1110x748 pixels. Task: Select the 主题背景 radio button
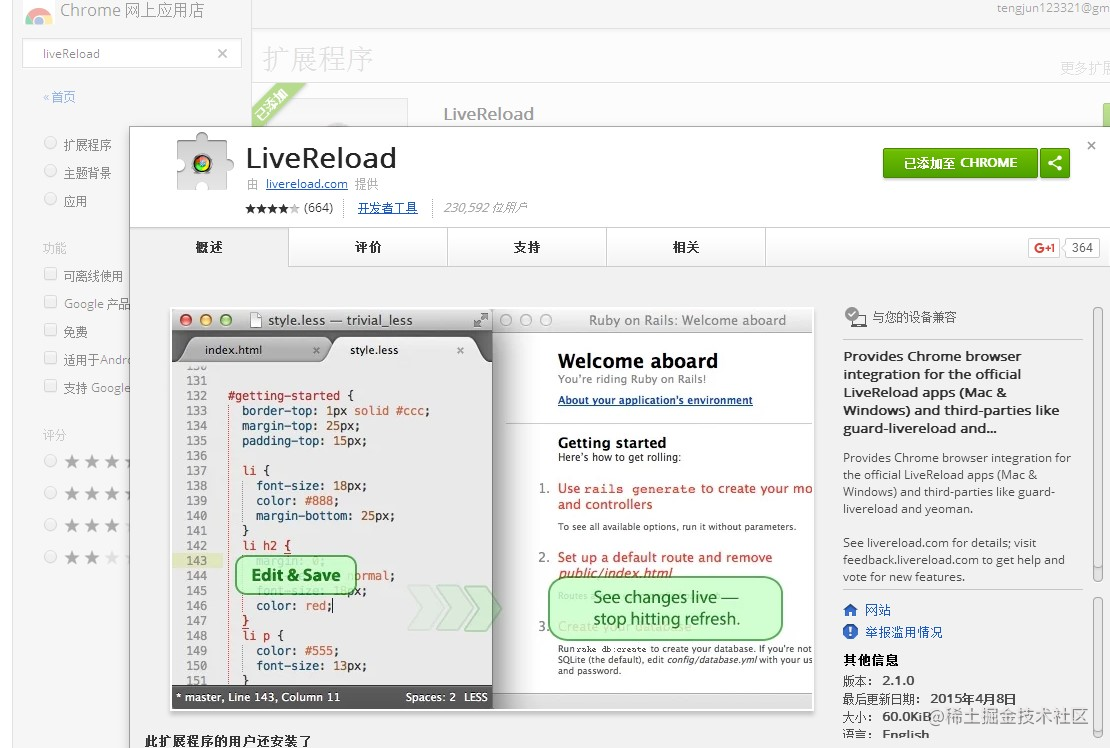(50, 171)
